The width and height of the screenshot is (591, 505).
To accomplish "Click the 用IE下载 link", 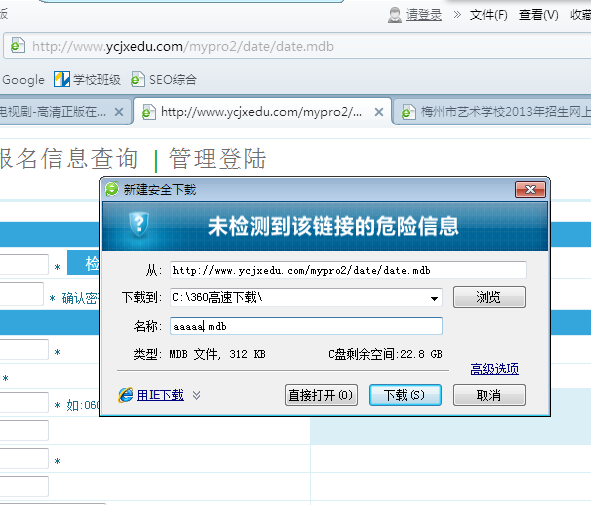I will (x=160, y=395).
